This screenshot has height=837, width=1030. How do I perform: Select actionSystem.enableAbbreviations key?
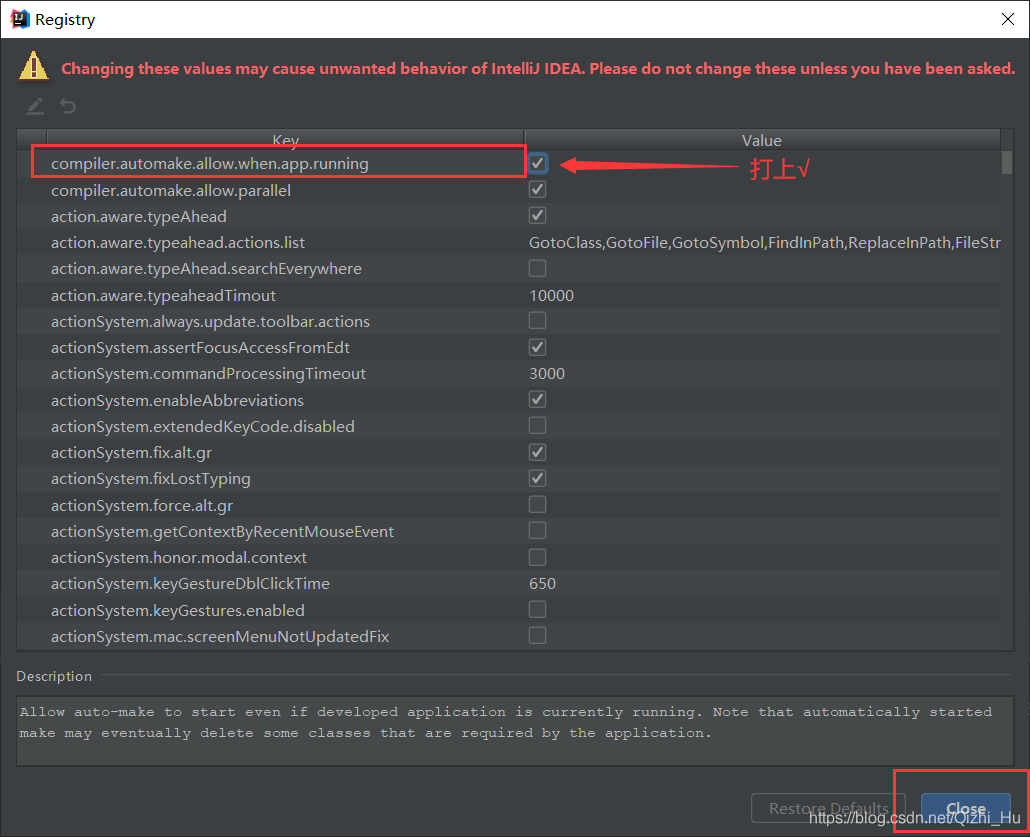(177, 400)
